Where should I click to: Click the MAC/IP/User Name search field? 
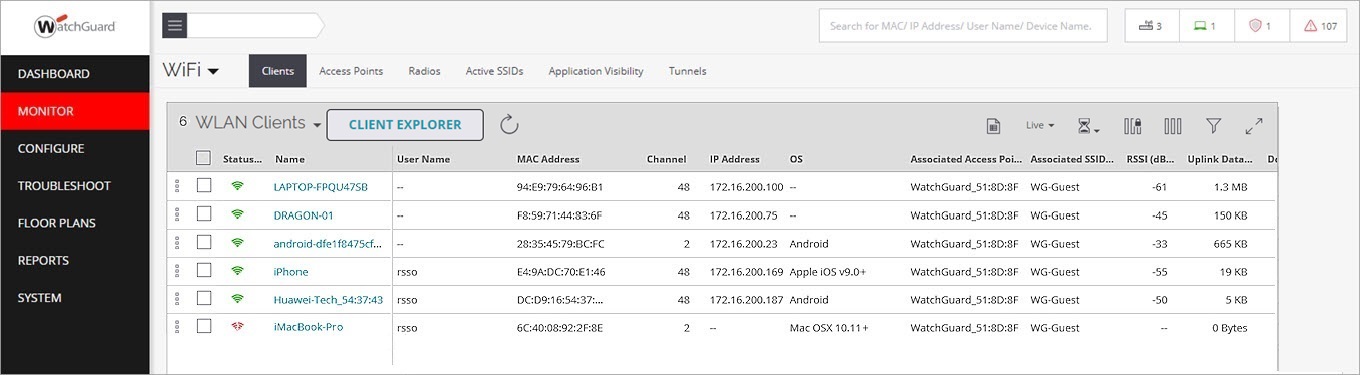click(963, 26)
